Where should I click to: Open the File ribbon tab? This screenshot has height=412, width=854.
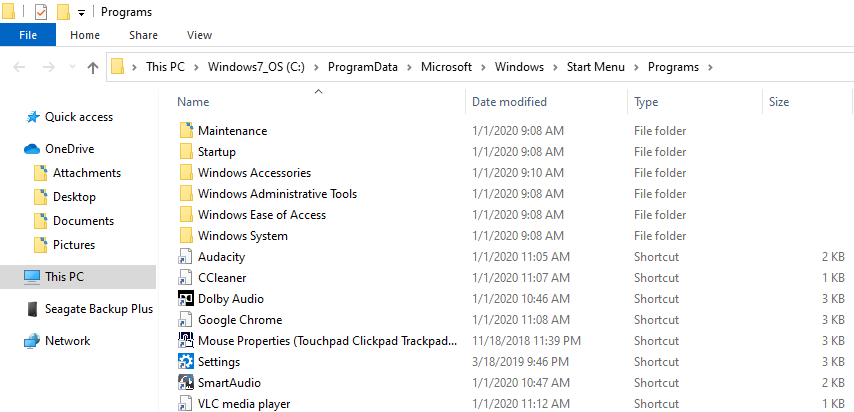point(28,35)
